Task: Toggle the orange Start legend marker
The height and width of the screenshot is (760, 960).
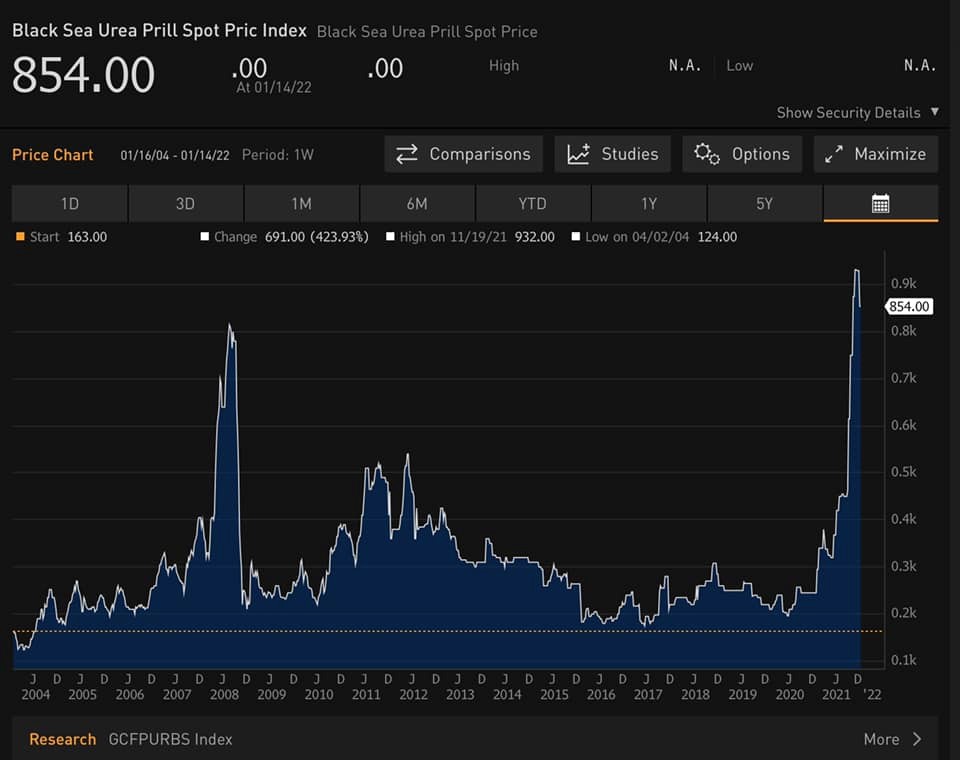Action: click(x=20, y=237)
